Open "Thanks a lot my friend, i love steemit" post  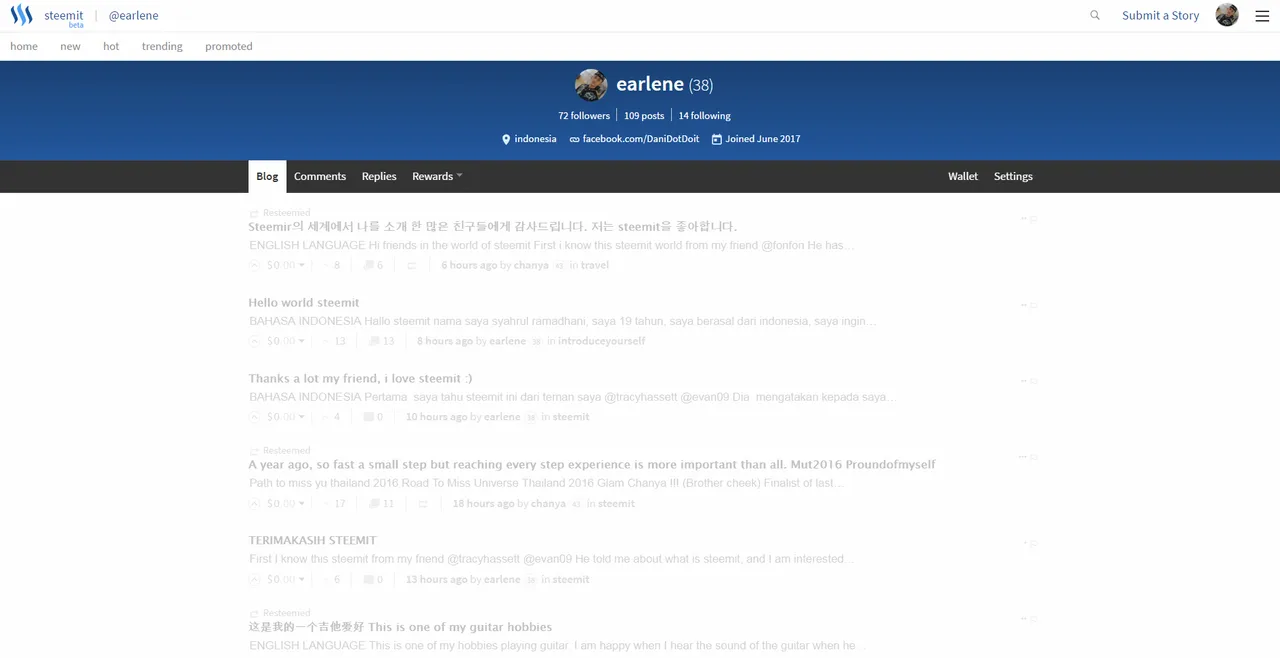[x=360, y=379]
